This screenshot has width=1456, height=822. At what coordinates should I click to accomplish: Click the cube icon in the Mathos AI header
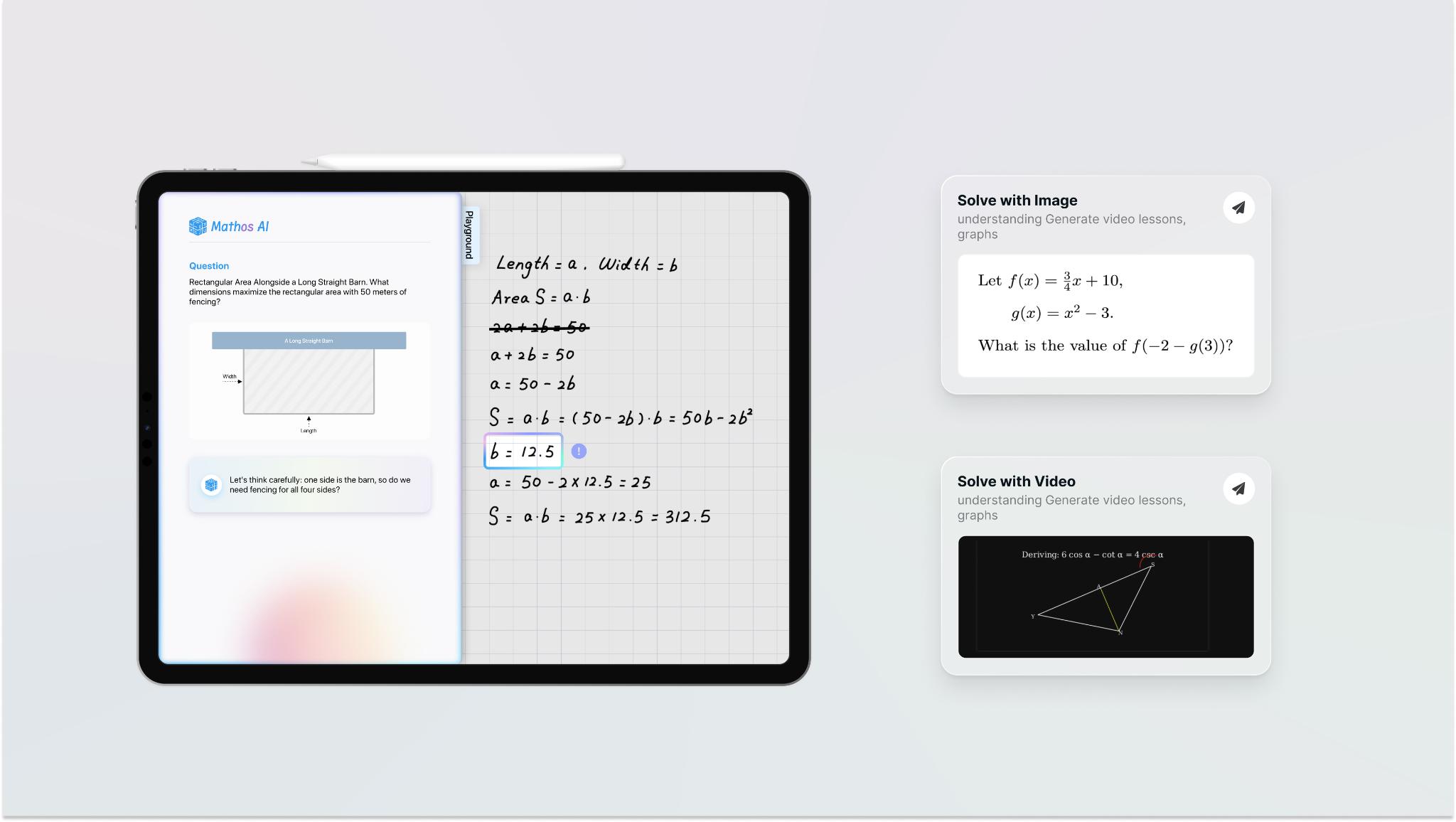pos(197,226)
